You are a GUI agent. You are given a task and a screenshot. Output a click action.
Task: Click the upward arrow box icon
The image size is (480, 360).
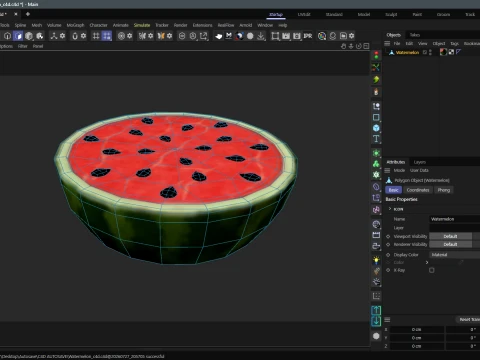click(376, 310)
